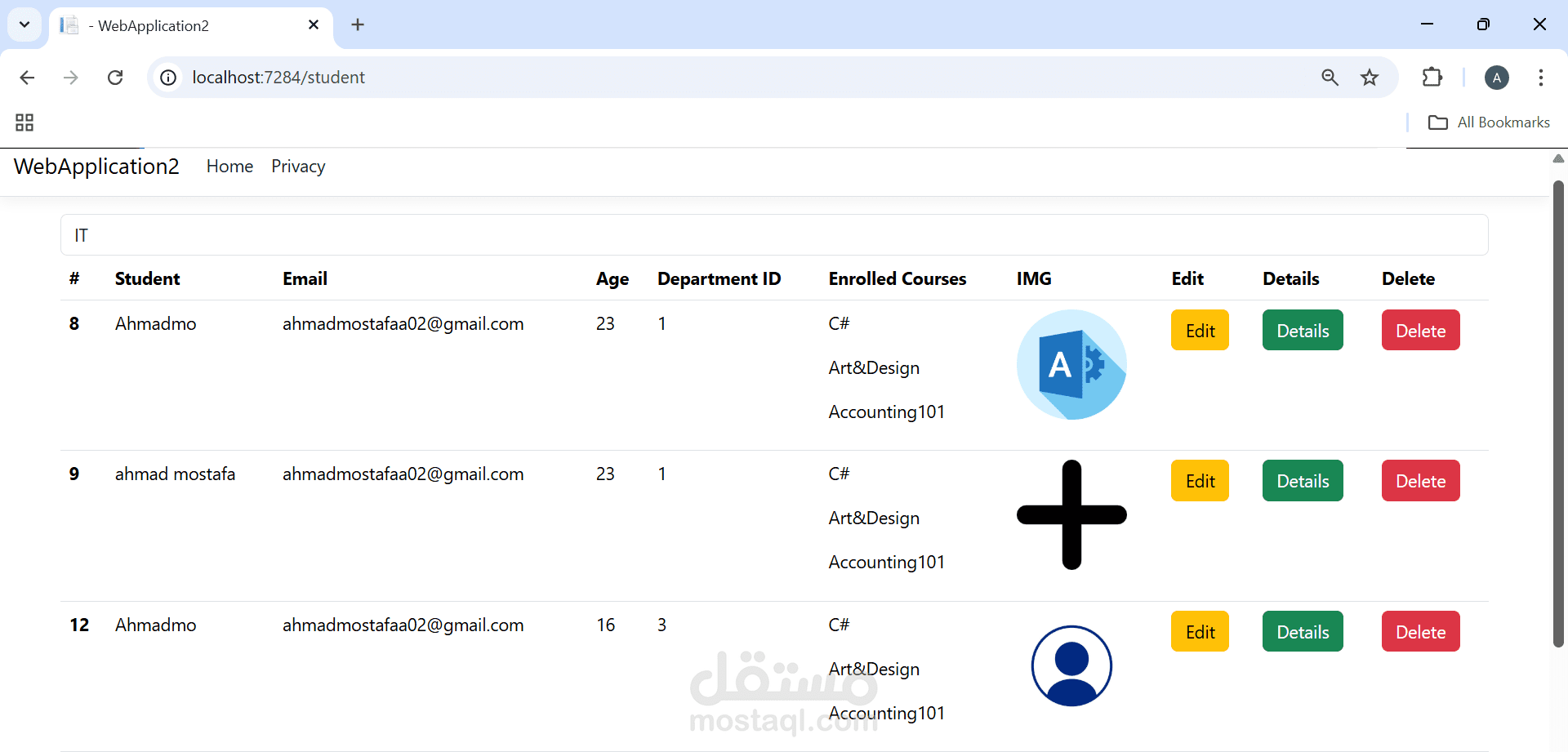Delete student ahmad mostafa
Viewport: 1568px width, 752px height.
click(x=1420, y=481)
